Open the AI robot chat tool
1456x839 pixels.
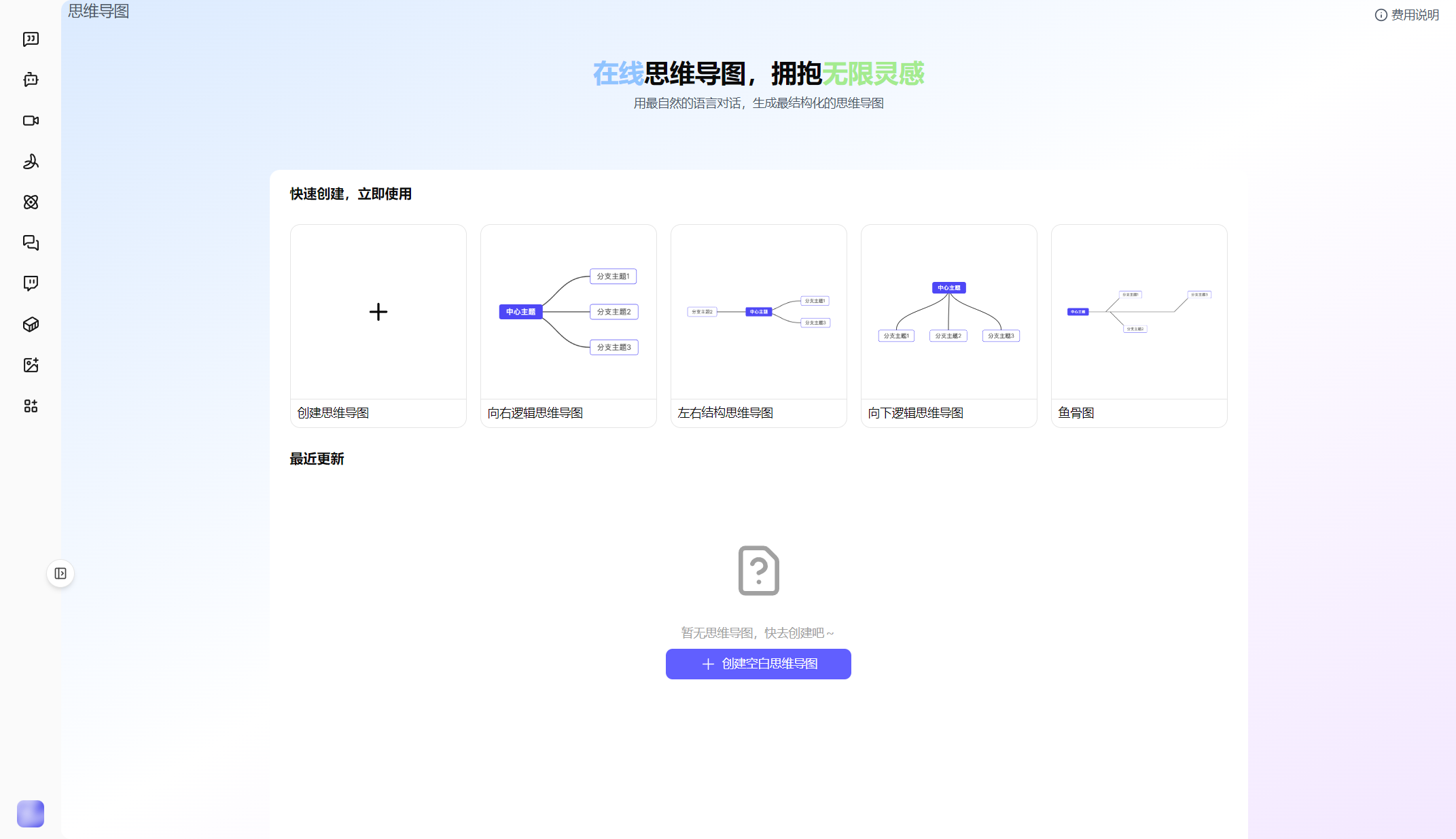point(30,79)
